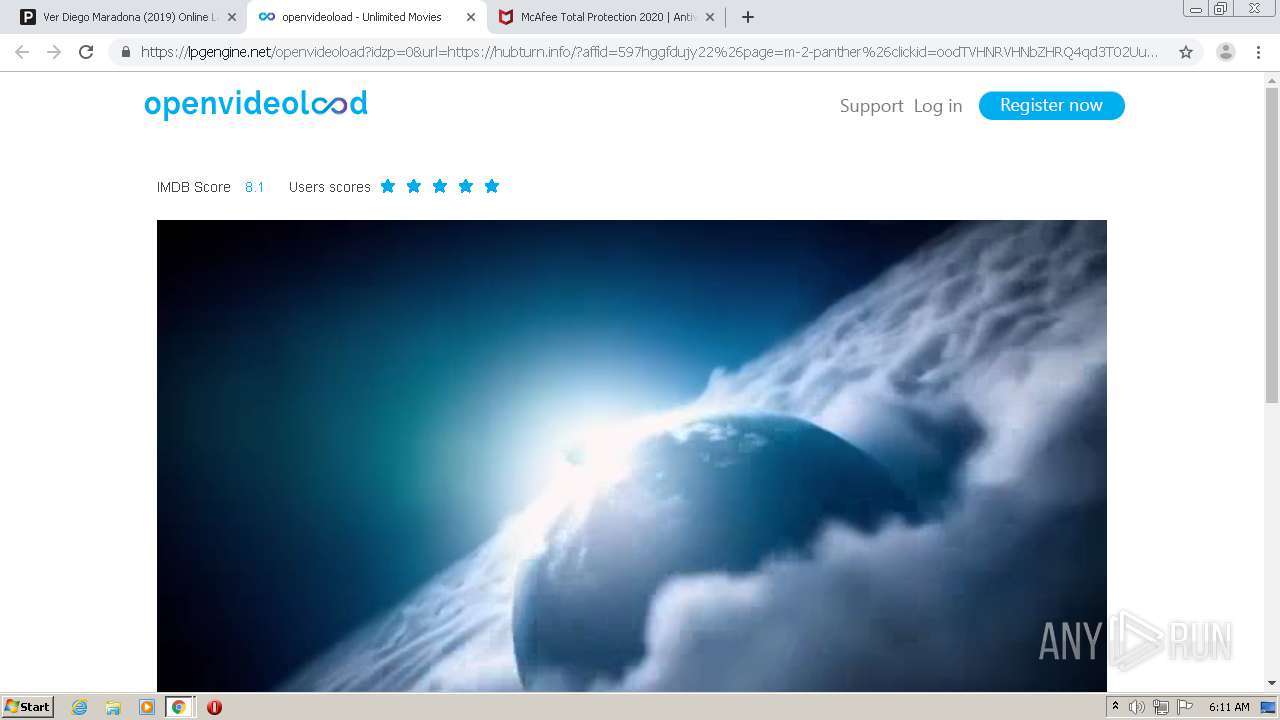Close the McAfee Total Protection tab

(x=710, y=17)
